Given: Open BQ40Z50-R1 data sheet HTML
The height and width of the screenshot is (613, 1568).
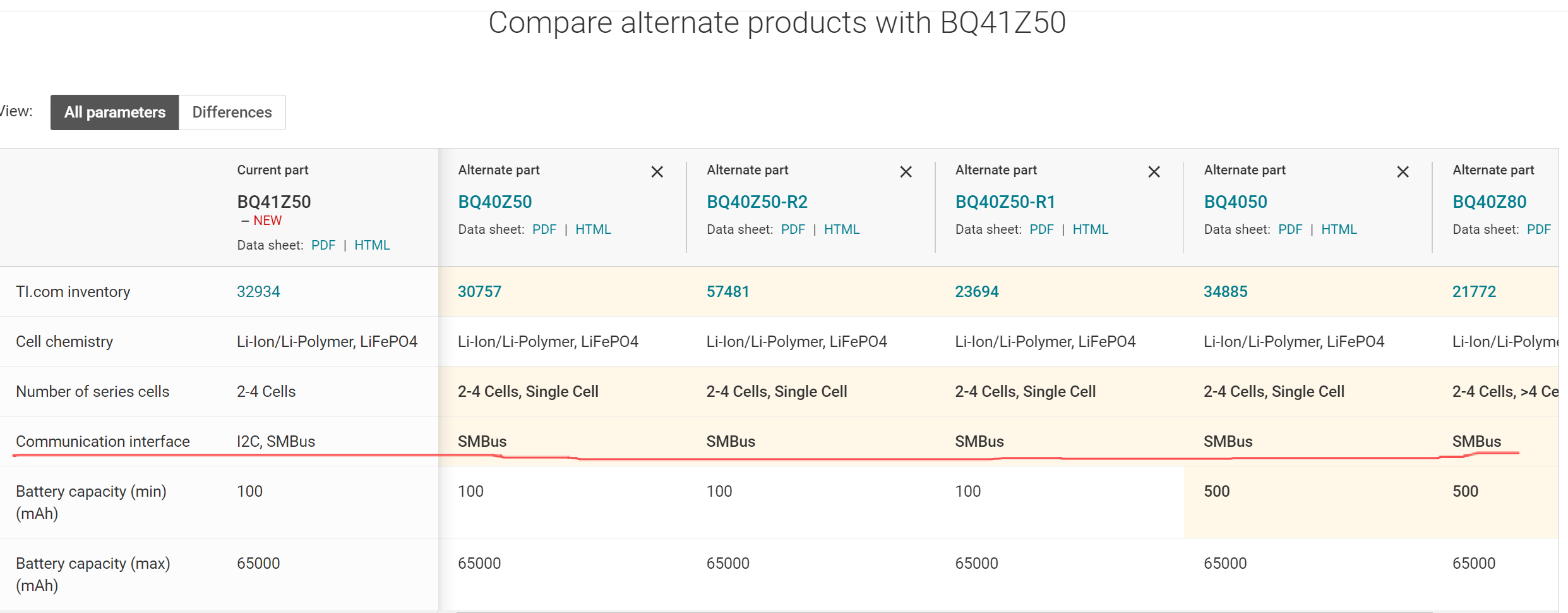Looking at the screenshot, I should pos(1091,229).
